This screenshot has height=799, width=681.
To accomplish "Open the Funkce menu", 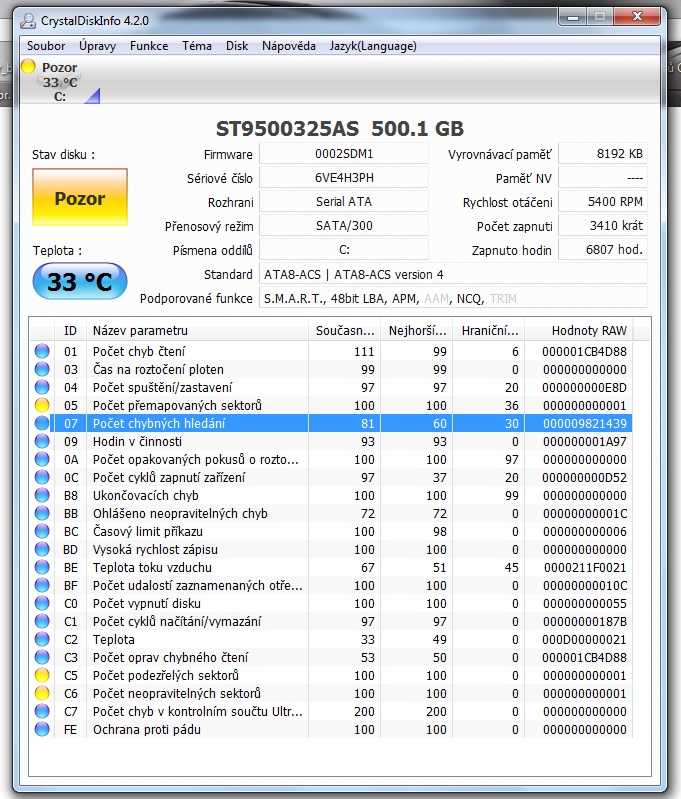I will click(x=149, y=46).
